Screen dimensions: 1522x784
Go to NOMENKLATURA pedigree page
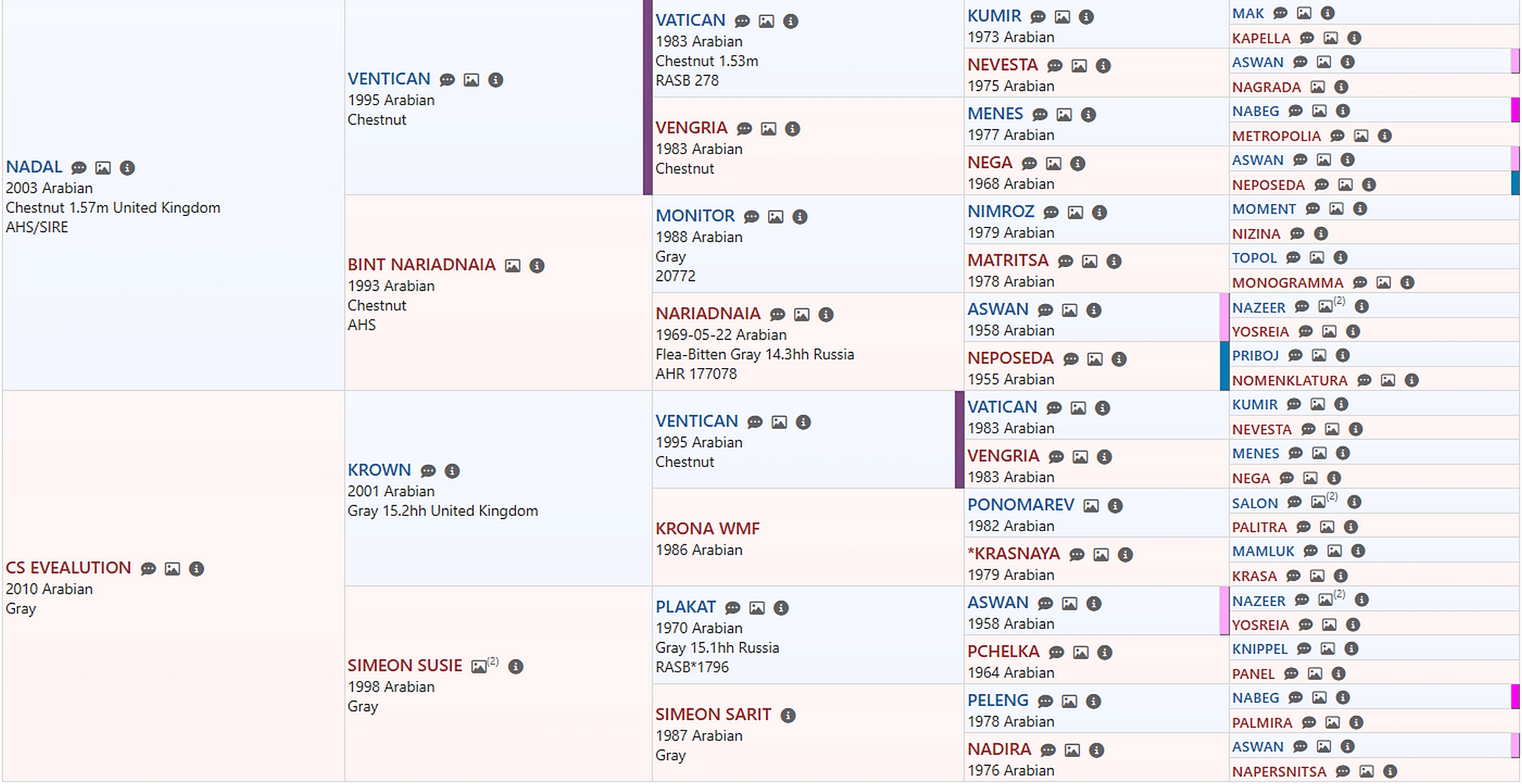pos(1289,380)
